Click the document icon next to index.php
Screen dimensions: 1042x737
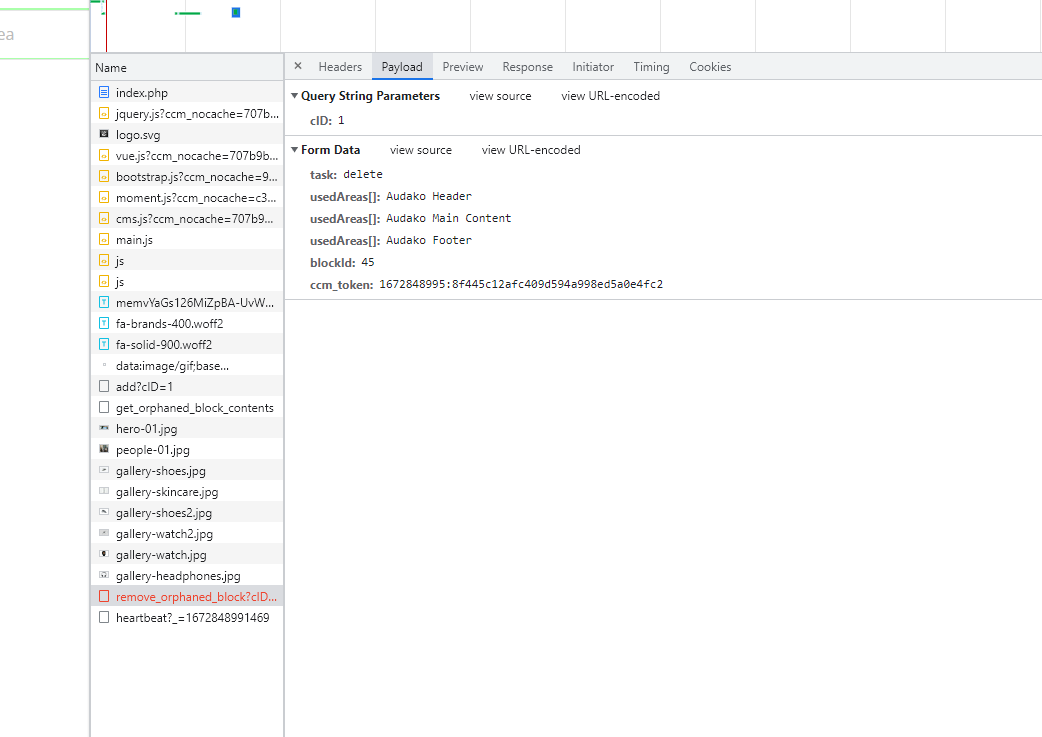coord(104,92)
